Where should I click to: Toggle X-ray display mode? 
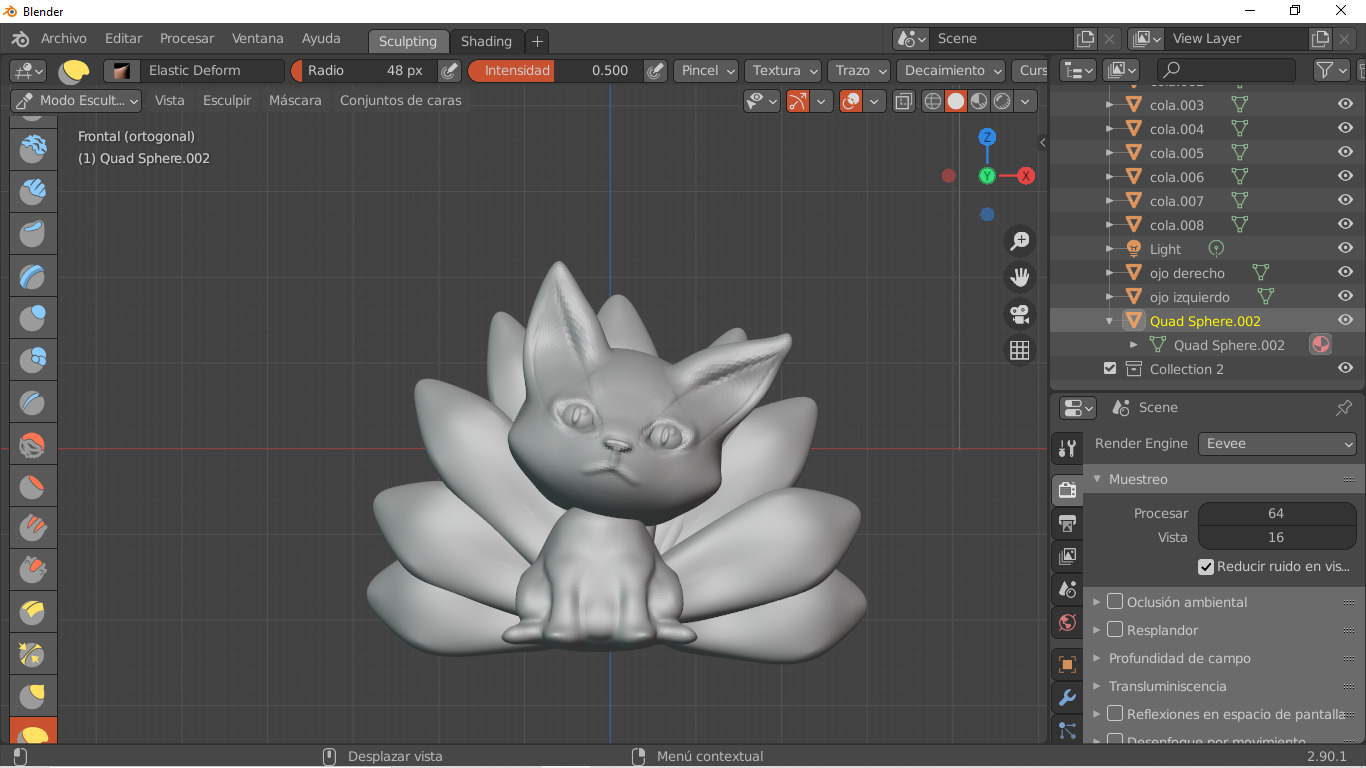point(904,101)
